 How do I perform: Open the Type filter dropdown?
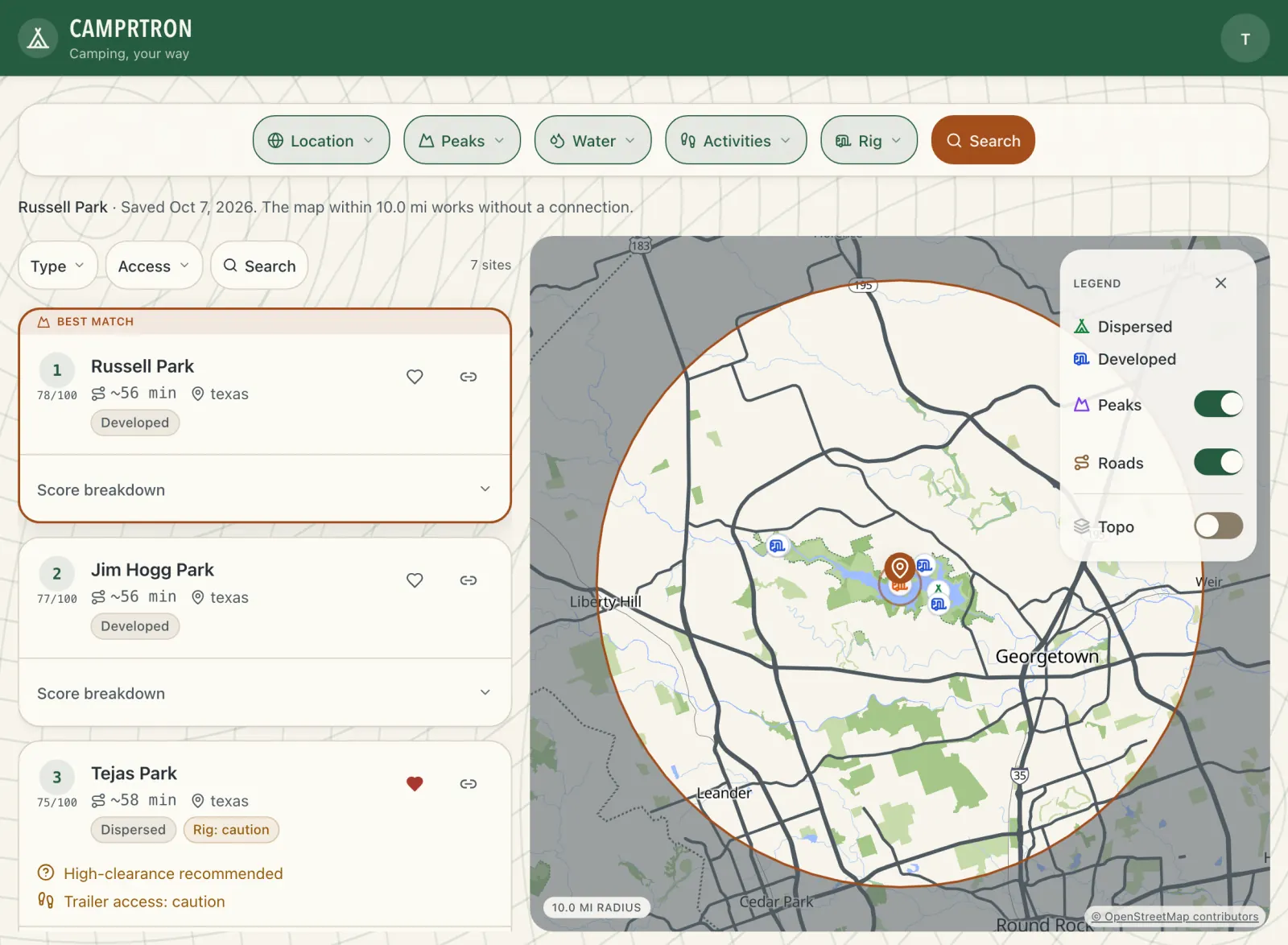[58, 266]
